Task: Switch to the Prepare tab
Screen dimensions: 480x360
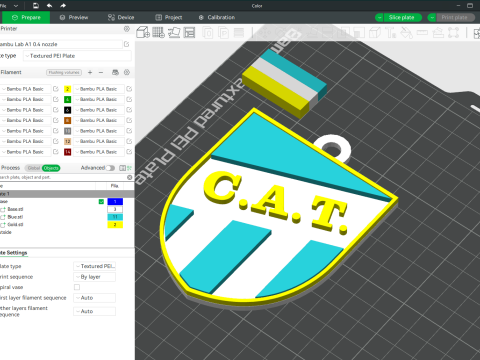Action: pyautogui.click(x=26, y=17)
